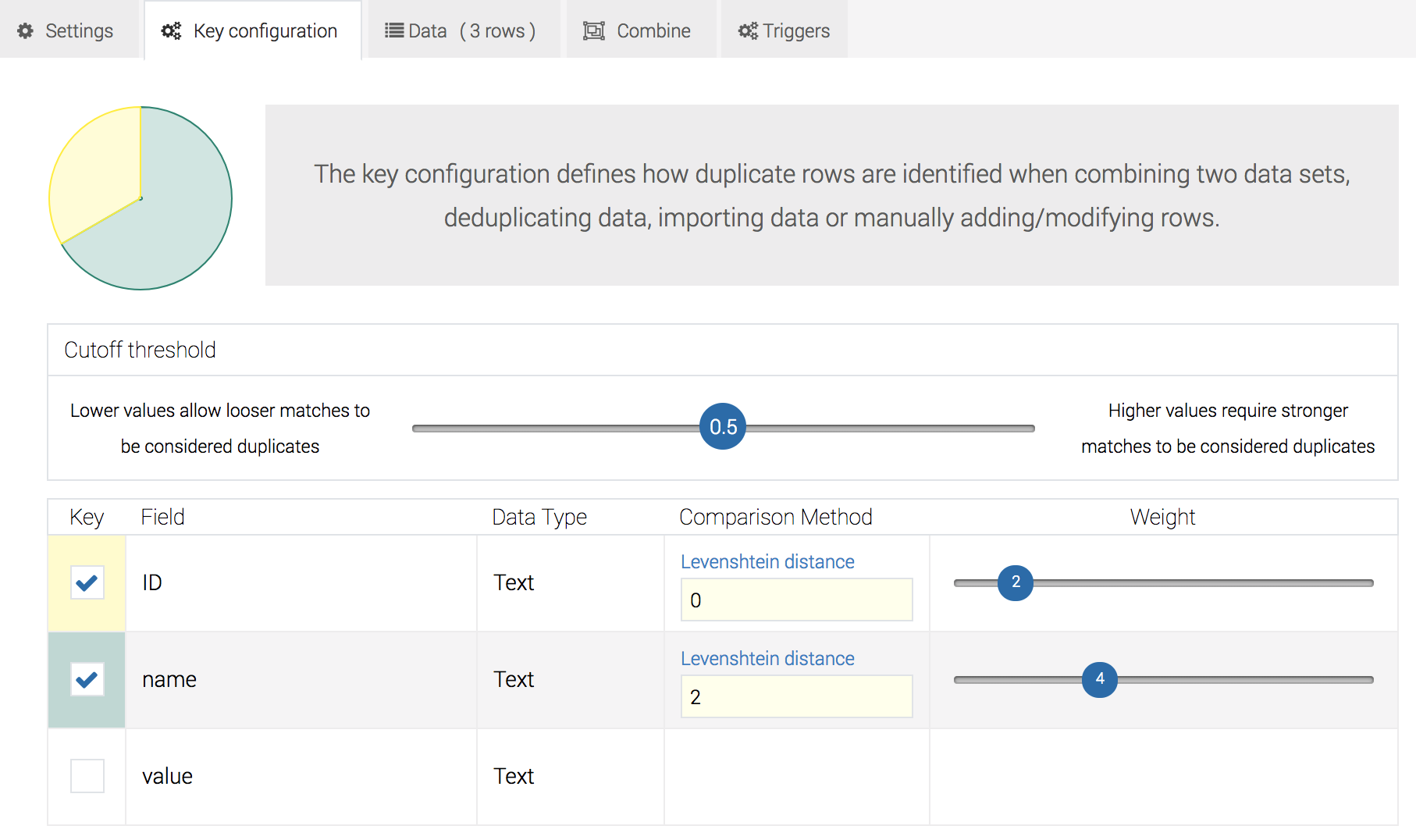Click the 'name' field cell

point(301,679)
